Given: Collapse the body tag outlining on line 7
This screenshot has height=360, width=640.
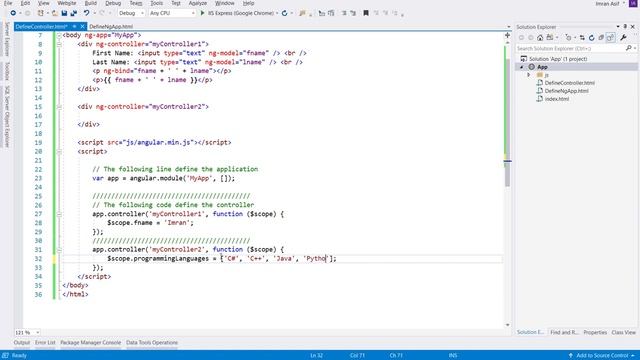Looking at the screenshot, I should point(59,36).
